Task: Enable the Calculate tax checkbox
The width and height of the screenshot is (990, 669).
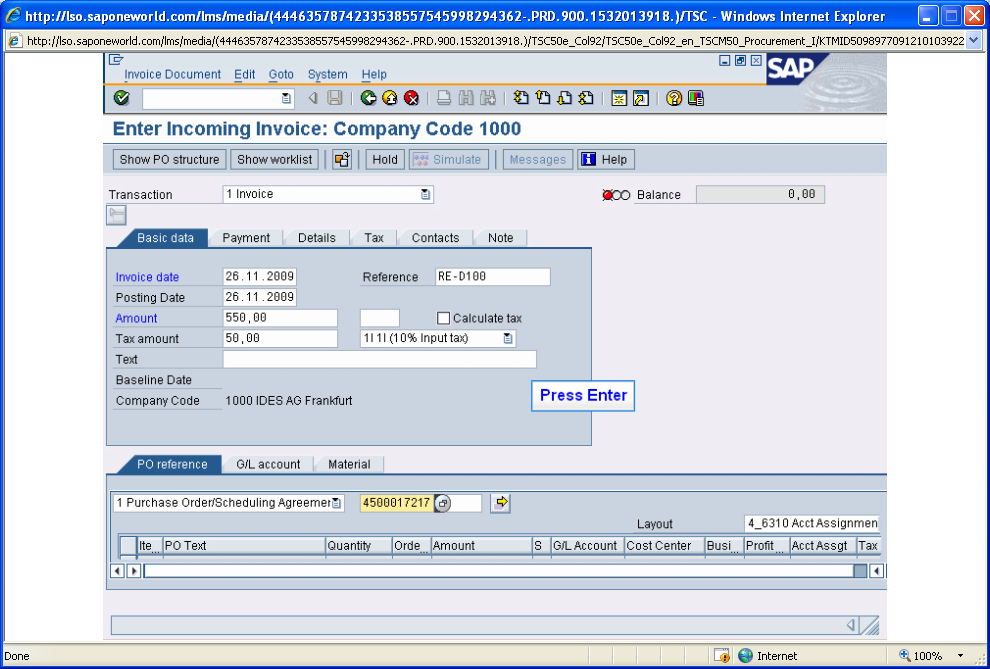Action: point(444,318)
